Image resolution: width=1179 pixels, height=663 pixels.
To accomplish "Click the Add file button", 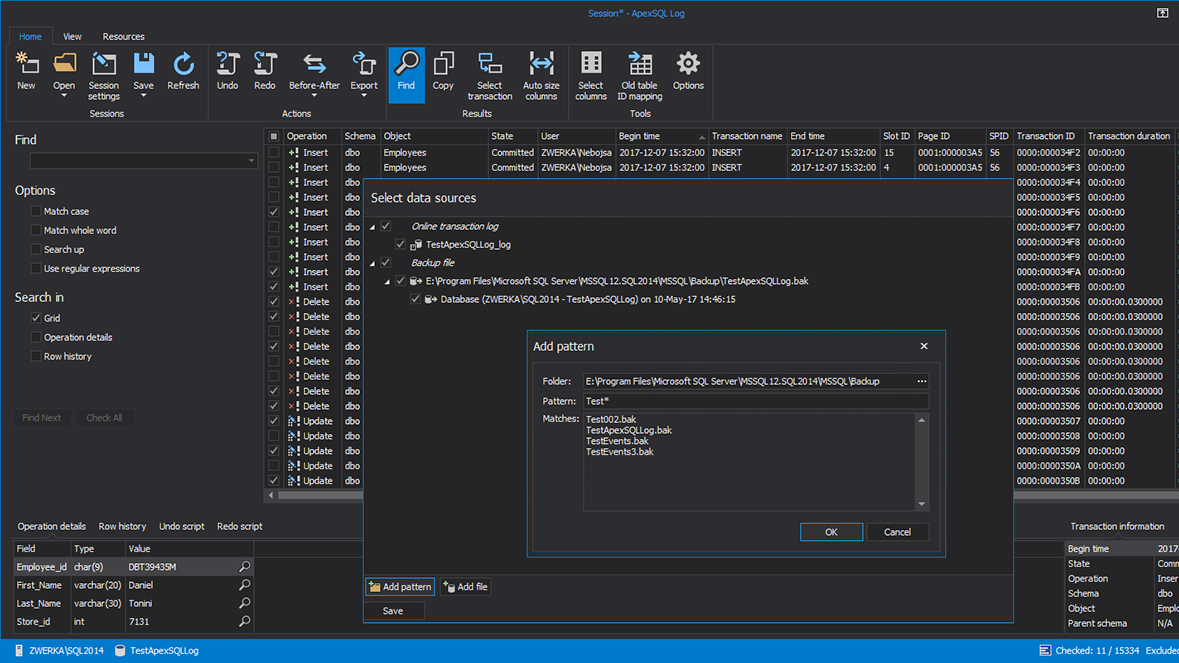I will 465,587.
